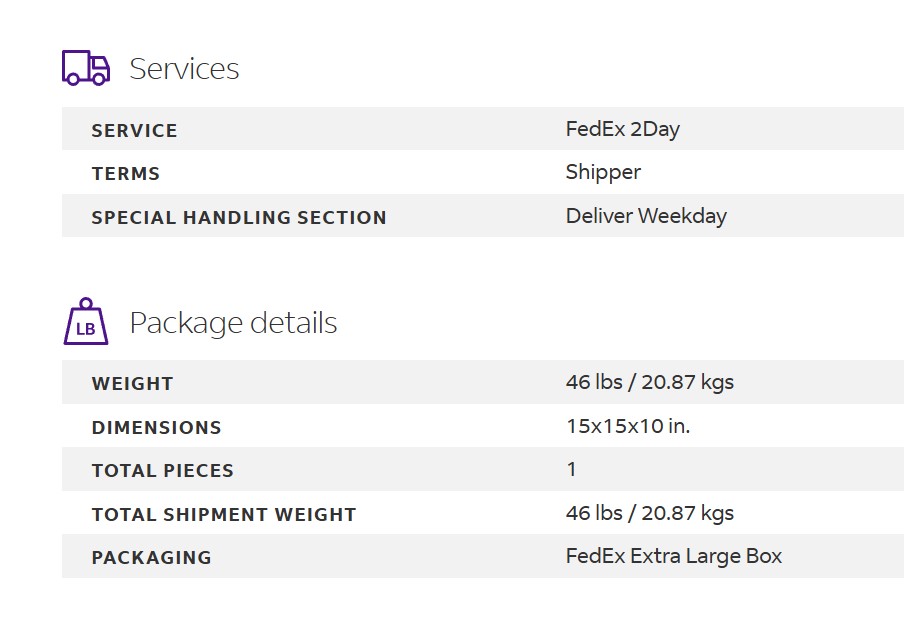Click the SERVICE row label
This screenshot has height=625, width=904.
coord(134,130)
